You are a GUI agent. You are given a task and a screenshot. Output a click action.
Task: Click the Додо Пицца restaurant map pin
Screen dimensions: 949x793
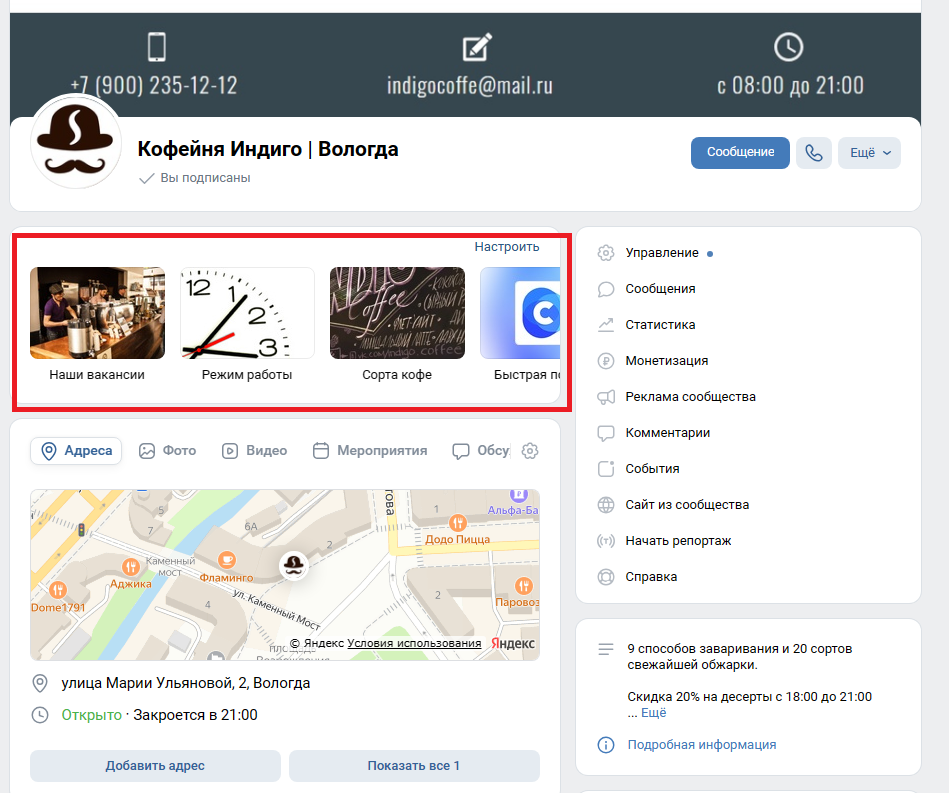(458, 522)
